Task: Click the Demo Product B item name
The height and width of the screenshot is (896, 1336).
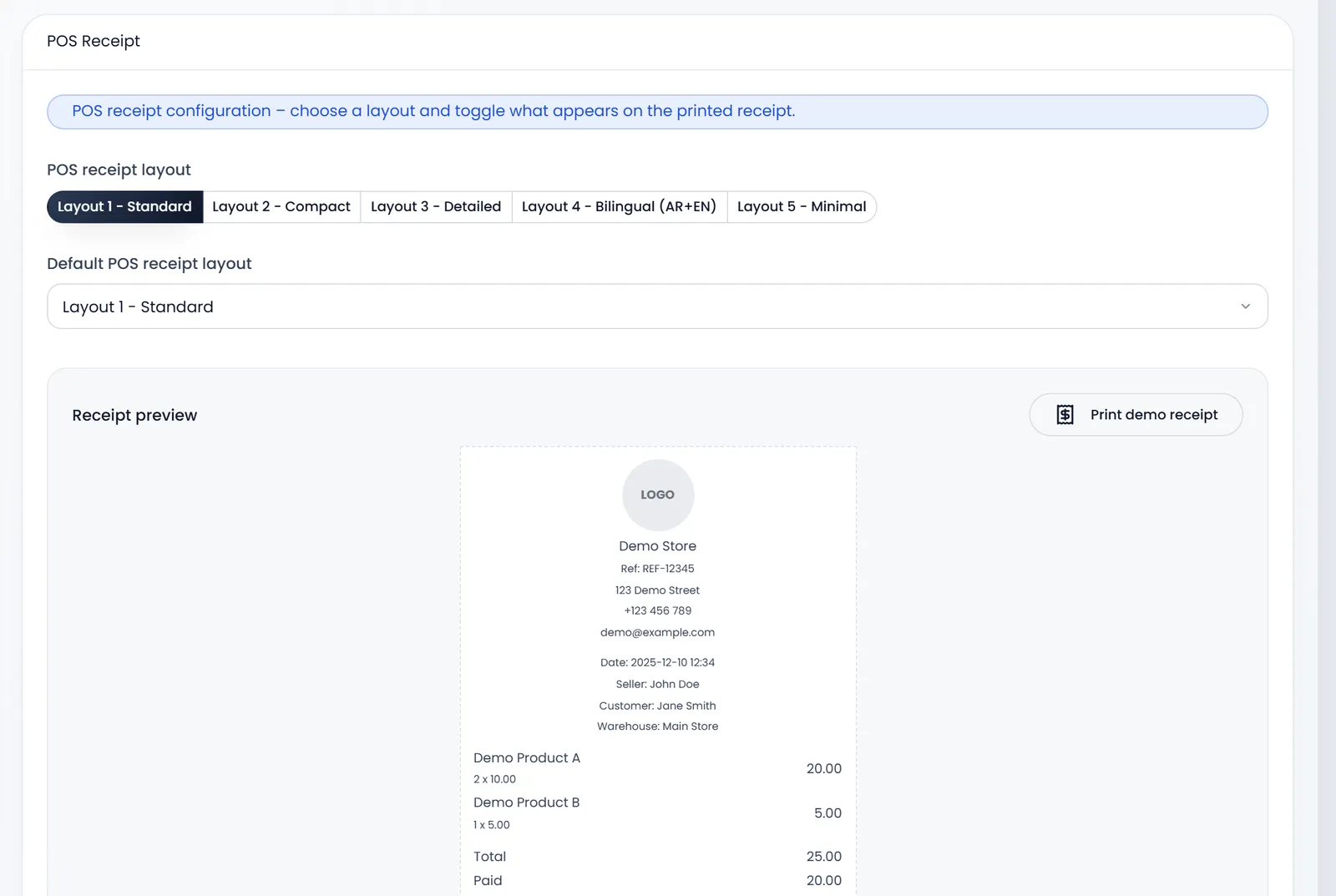Action: (x=527, y=802)
